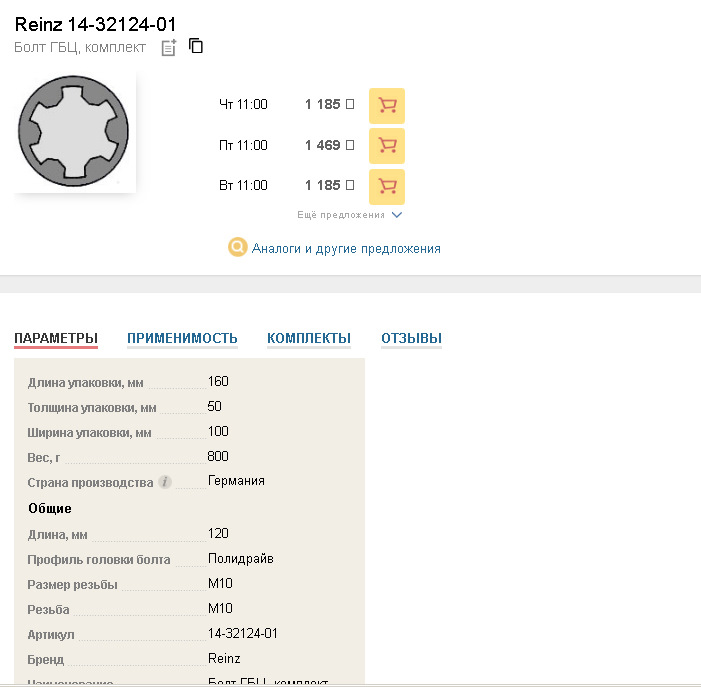Switch to the ПРИМЕНИМОСТЬ tab

point(182,338)
